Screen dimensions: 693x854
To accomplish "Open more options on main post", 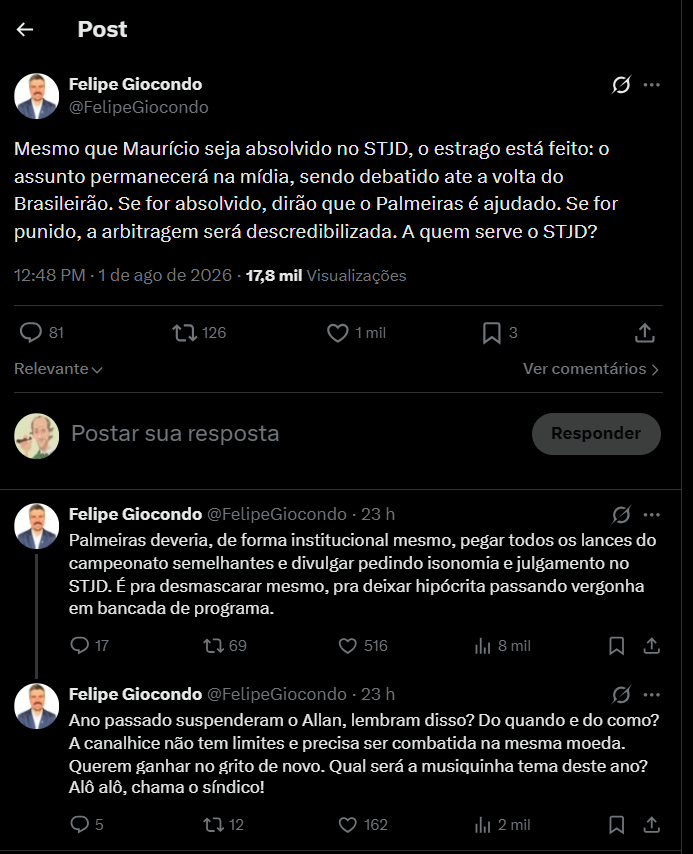I will click(x=652, y=84).
